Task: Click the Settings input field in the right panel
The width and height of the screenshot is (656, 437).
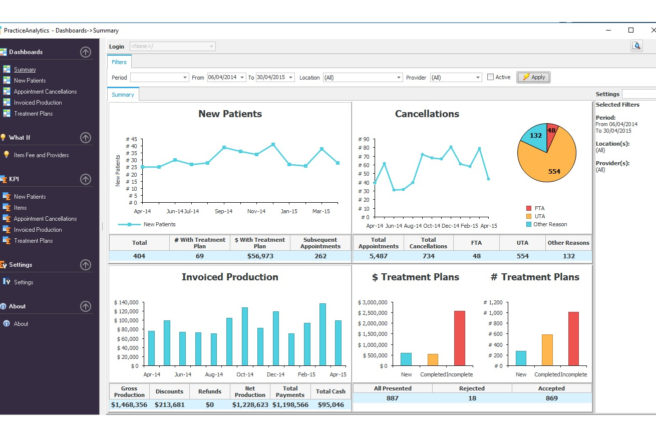Action: pos(639,94)
